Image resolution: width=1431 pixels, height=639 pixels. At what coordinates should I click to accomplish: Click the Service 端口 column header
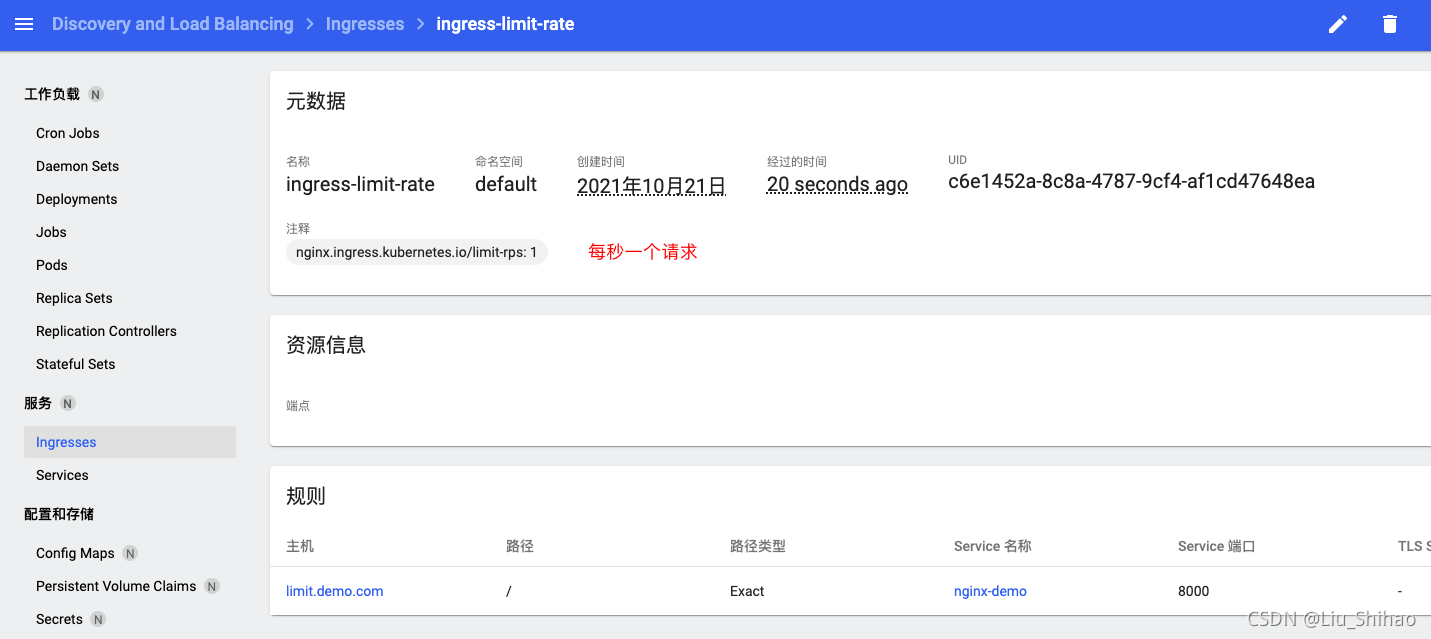click(1217, 546)
